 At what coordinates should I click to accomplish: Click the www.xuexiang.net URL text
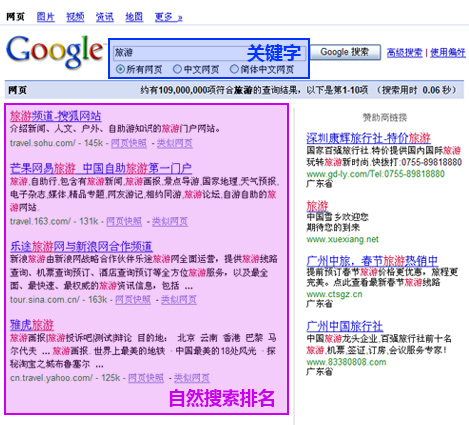343,239
